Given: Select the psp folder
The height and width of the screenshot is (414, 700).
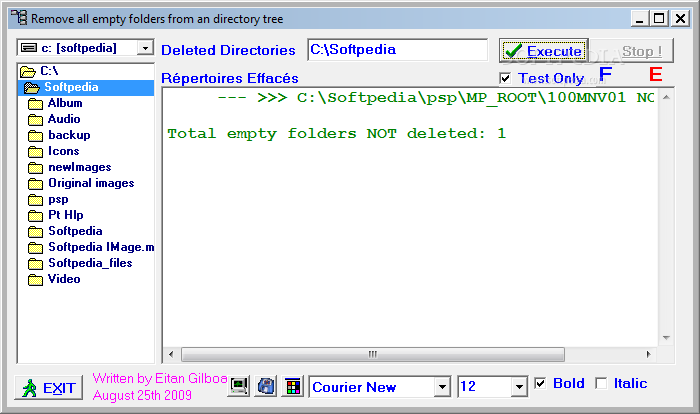Looking at the screenshot, I should (x=48, y=200).
